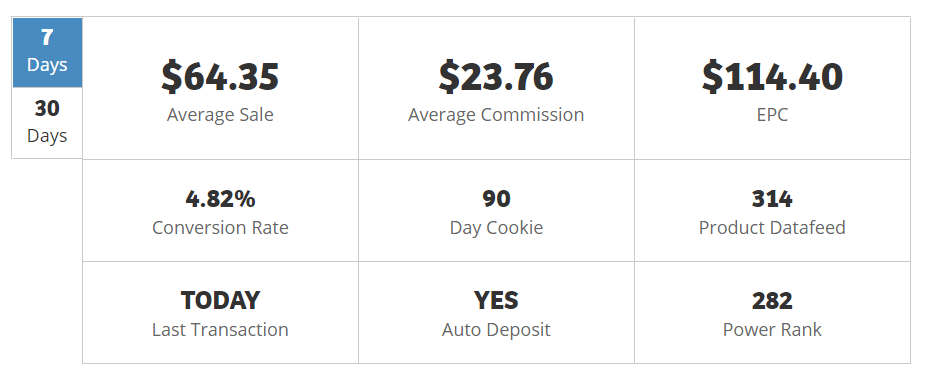Click the TODAY last transaction value
This screenshot has height=373, width=926.
click(220, 300)
